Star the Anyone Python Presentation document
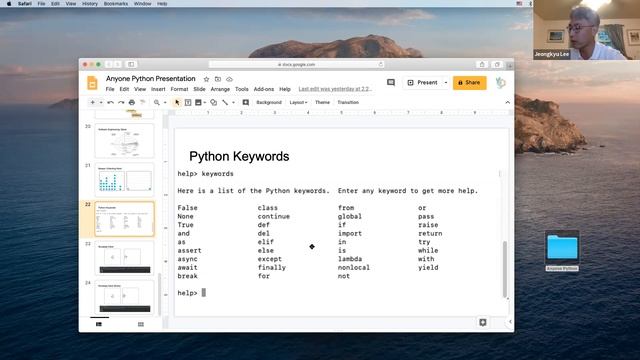Screen dimensions: 640x360 click(x=206, y=79)
